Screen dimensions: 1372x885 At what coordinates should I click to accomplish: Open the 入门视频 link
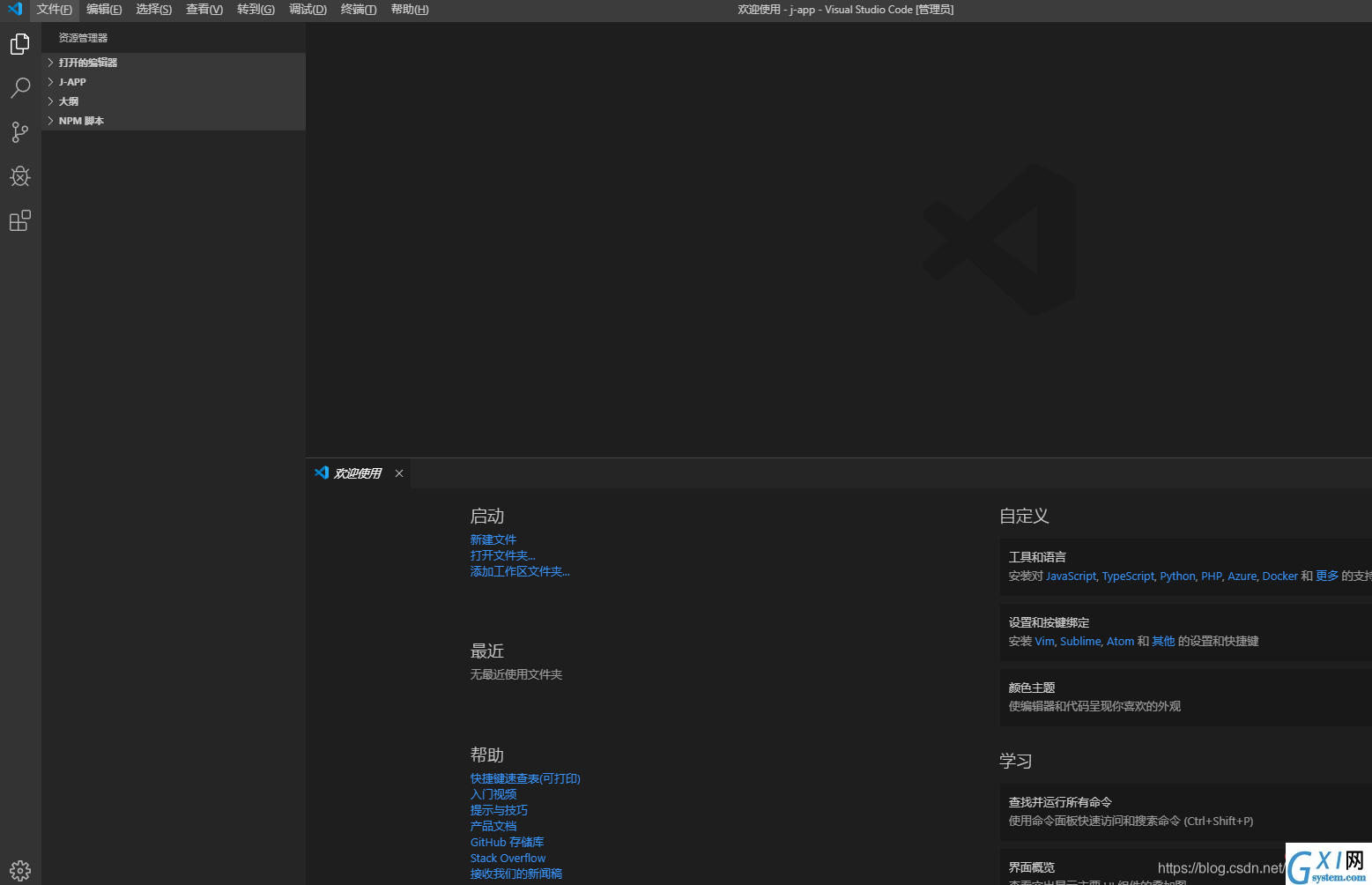click(x=493, y=794)
